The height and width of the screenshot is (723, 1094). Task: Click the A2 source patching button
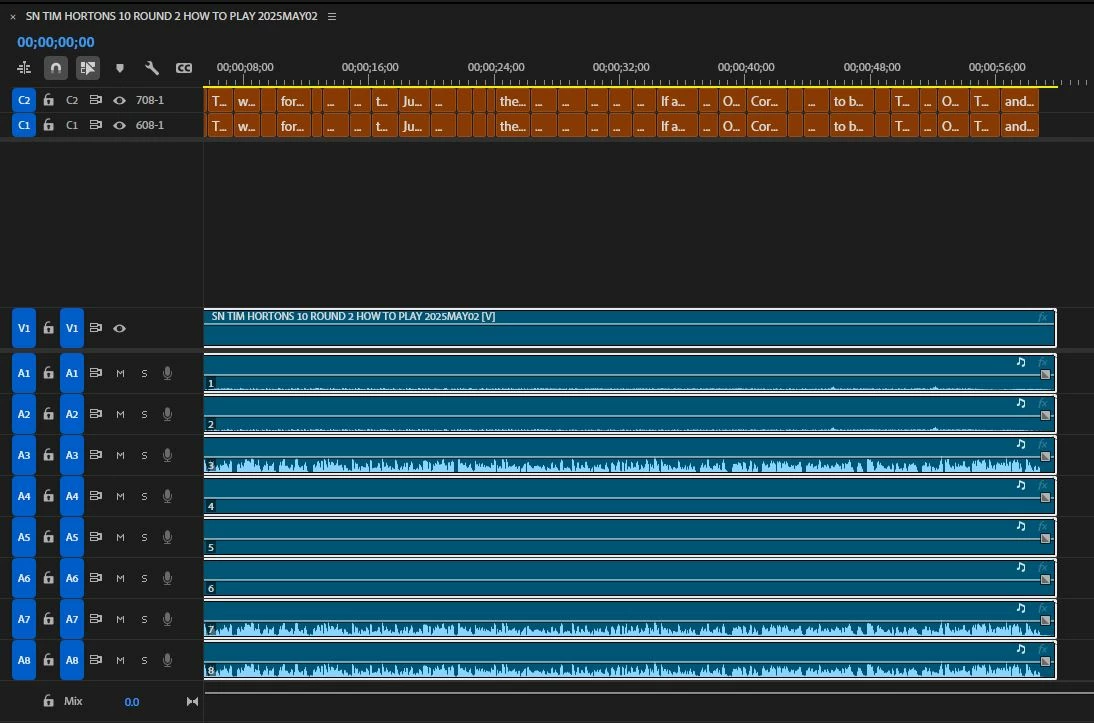point(24,414)
